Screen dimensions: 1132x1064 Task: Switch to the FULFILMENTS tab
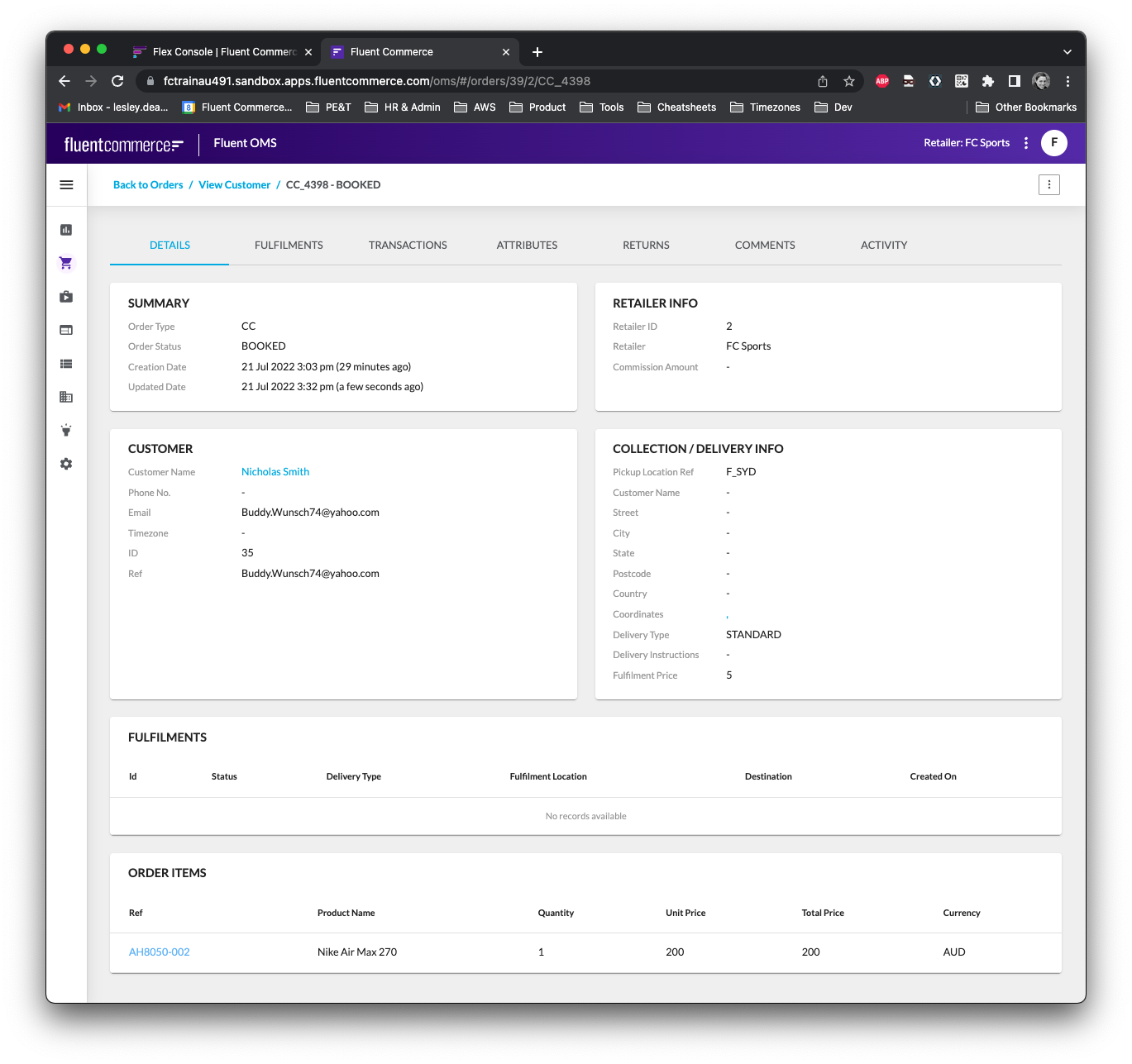tap(289, 246)
